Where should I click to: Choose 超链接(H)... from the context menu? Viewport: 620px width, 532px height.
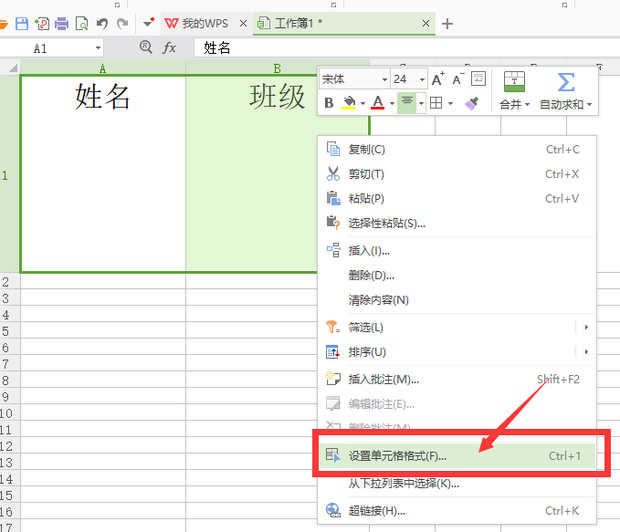click(457, 511)
